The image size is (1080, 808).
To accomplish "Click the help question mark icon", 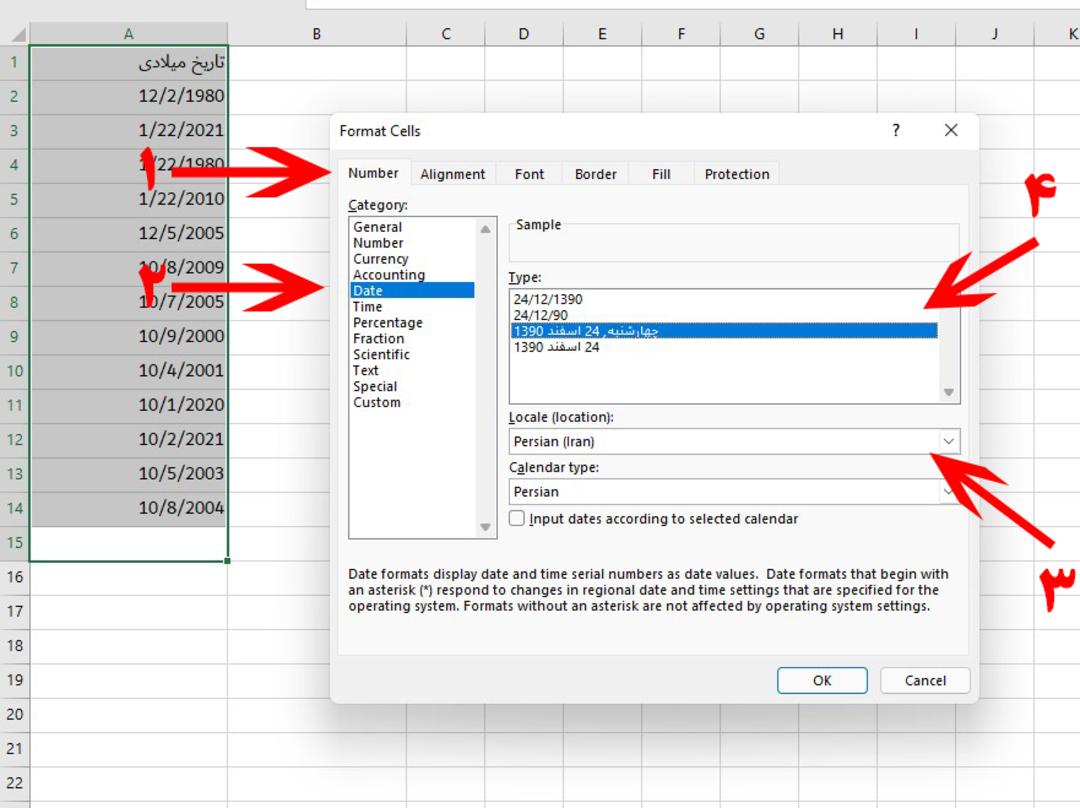I will coord(895,130).
